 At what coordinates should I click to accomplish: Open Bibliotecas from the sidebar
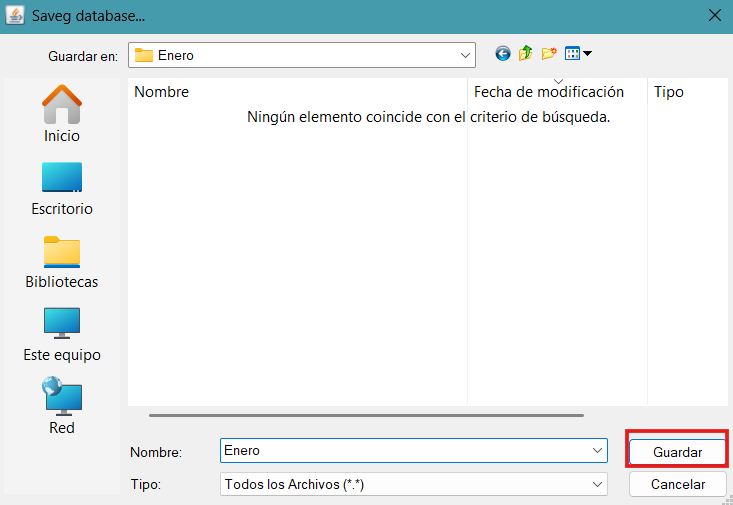[62, 261]
